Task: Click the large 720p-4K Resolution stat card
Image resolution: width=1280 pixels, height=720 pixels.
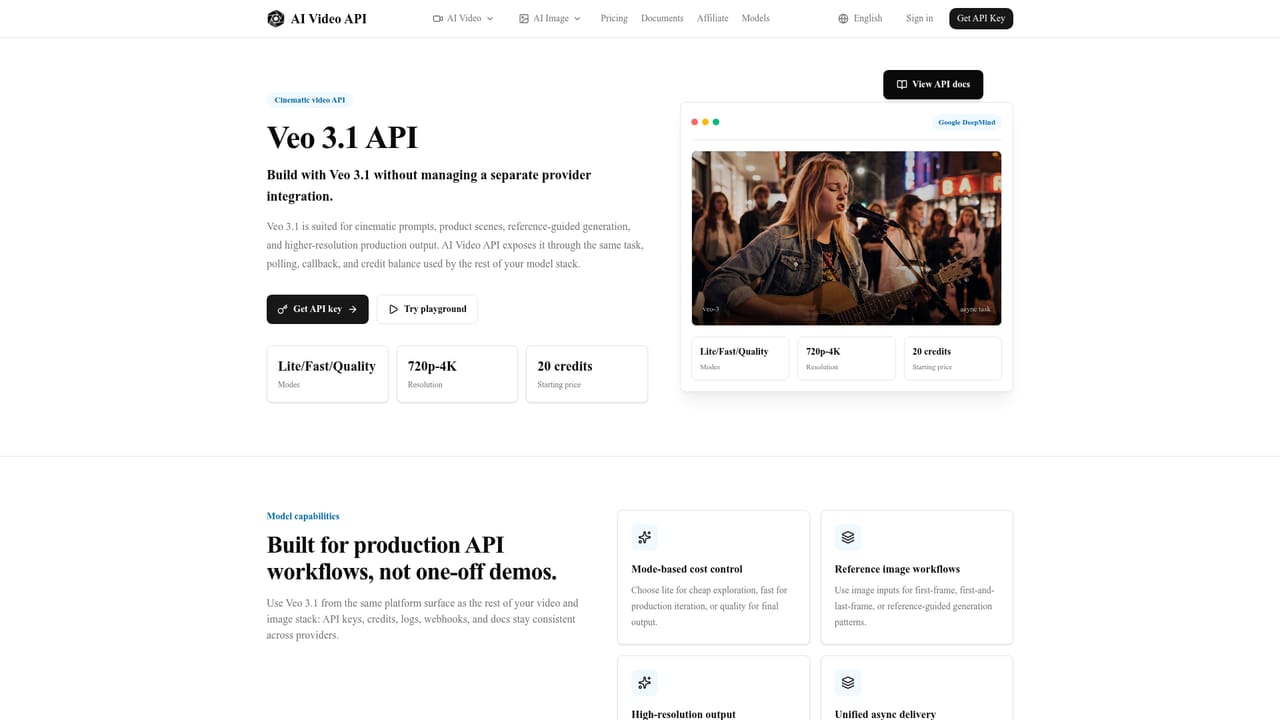Action: click(x=457, y=374)
